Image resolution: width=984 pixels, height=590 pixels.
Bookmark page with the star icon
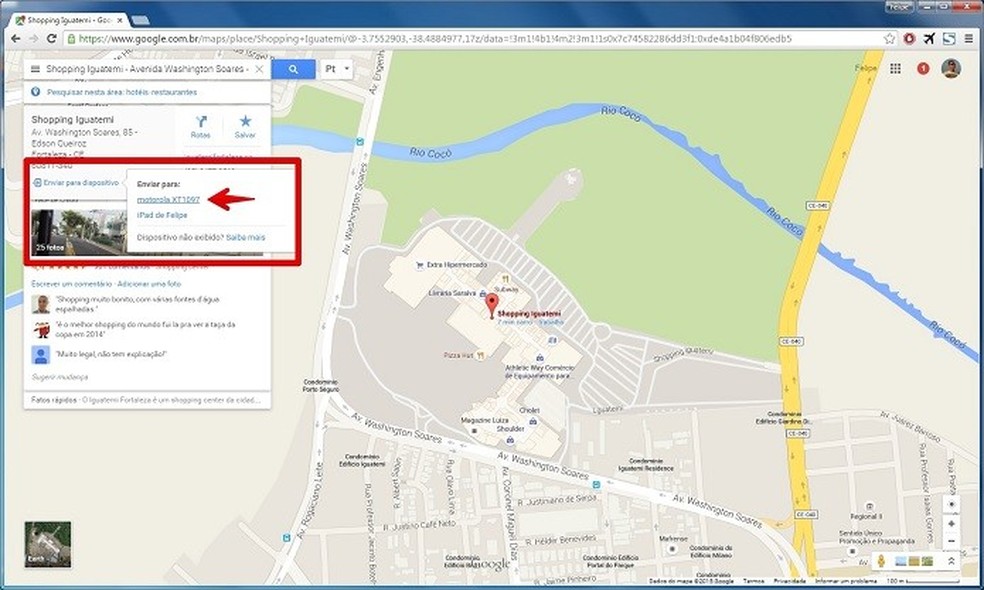tap(889, 38)
